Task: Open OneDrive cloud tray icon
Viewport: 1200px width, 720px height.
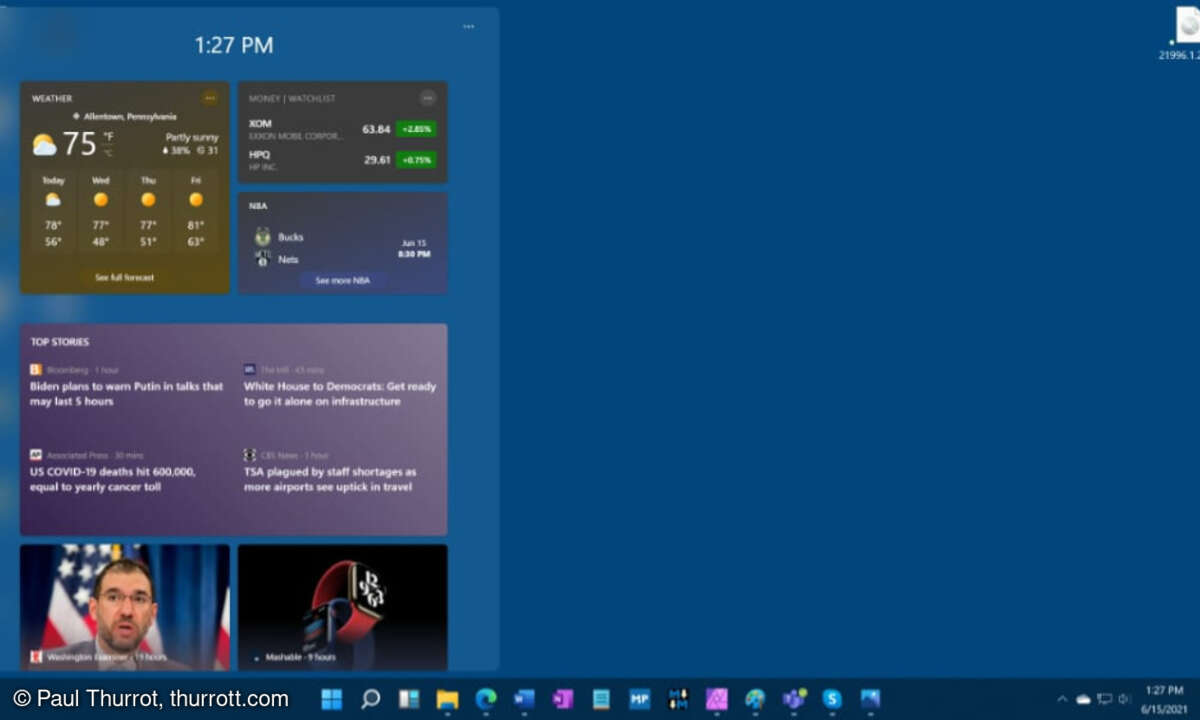Action: coord(1083,699)
